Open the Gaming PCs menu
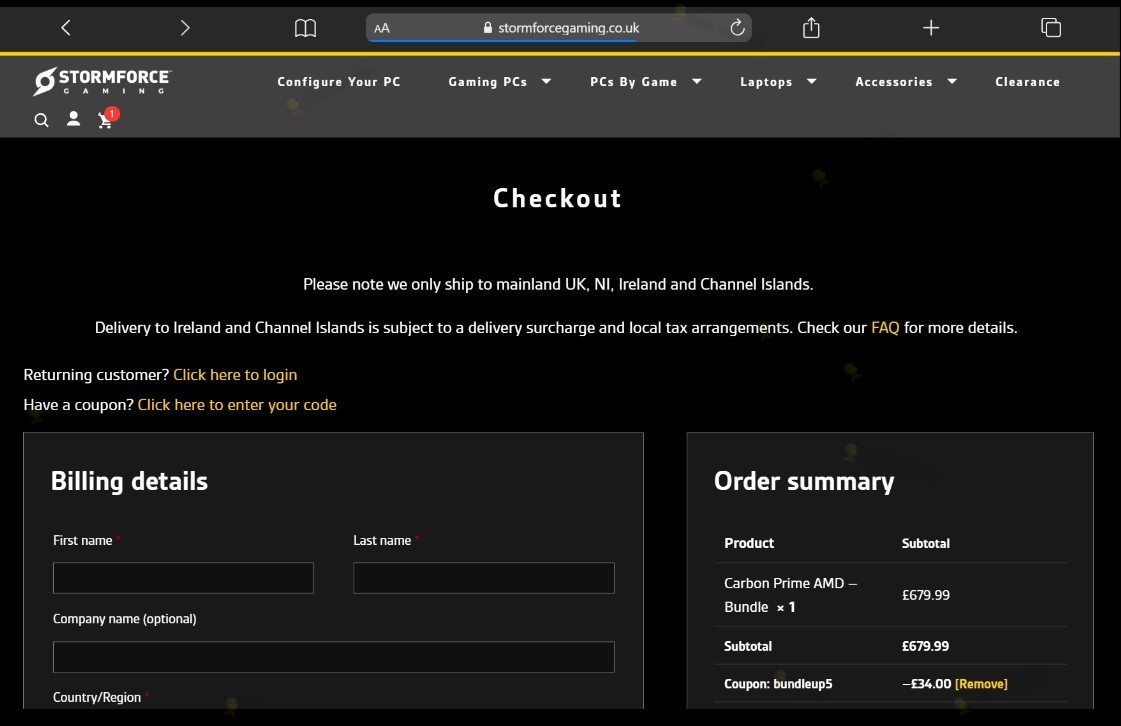The width and height of the screenshot is (1121, 726). point(488,82)
